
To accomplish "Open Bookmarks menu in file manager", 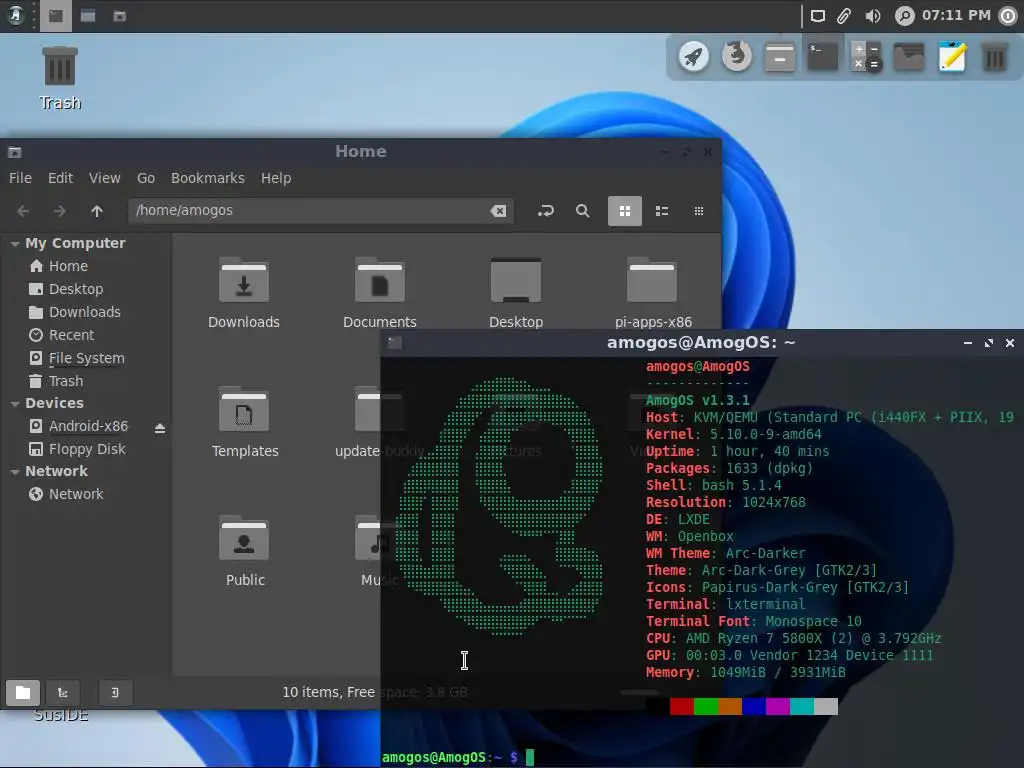I will (x=208, y=178).
